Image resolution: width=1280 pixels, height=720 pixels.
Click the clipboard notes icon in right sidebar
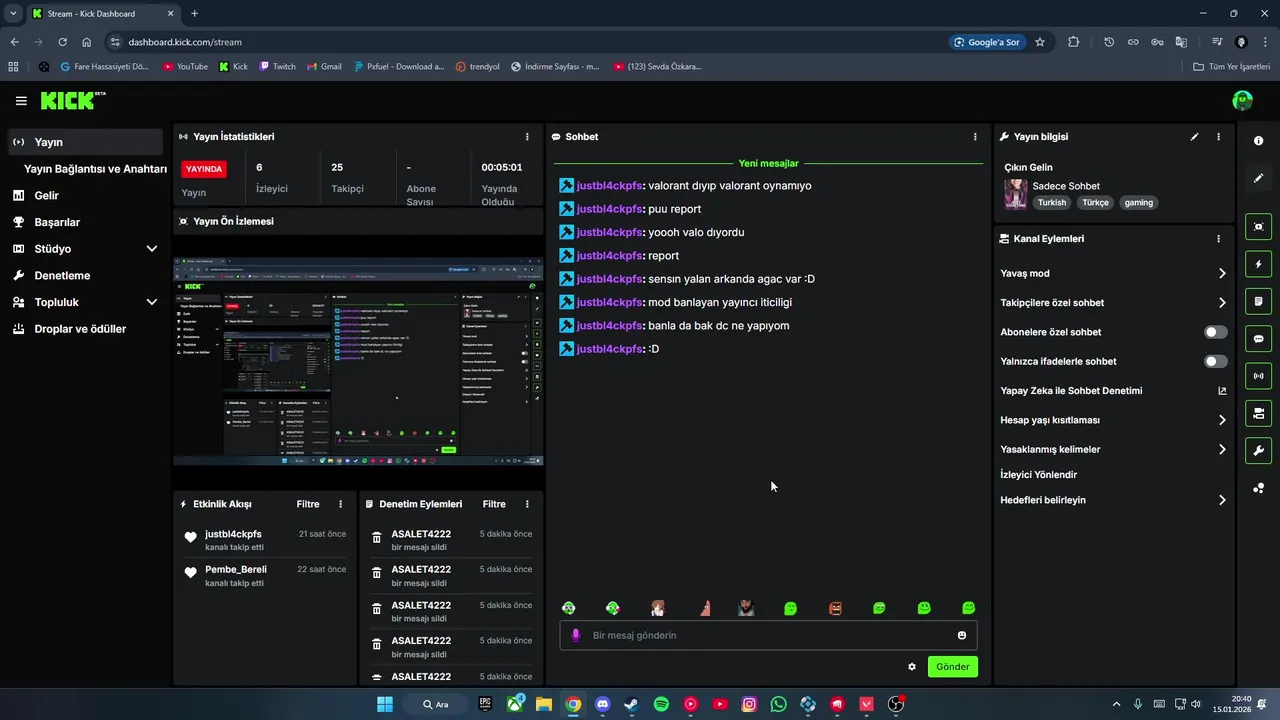1258,301
